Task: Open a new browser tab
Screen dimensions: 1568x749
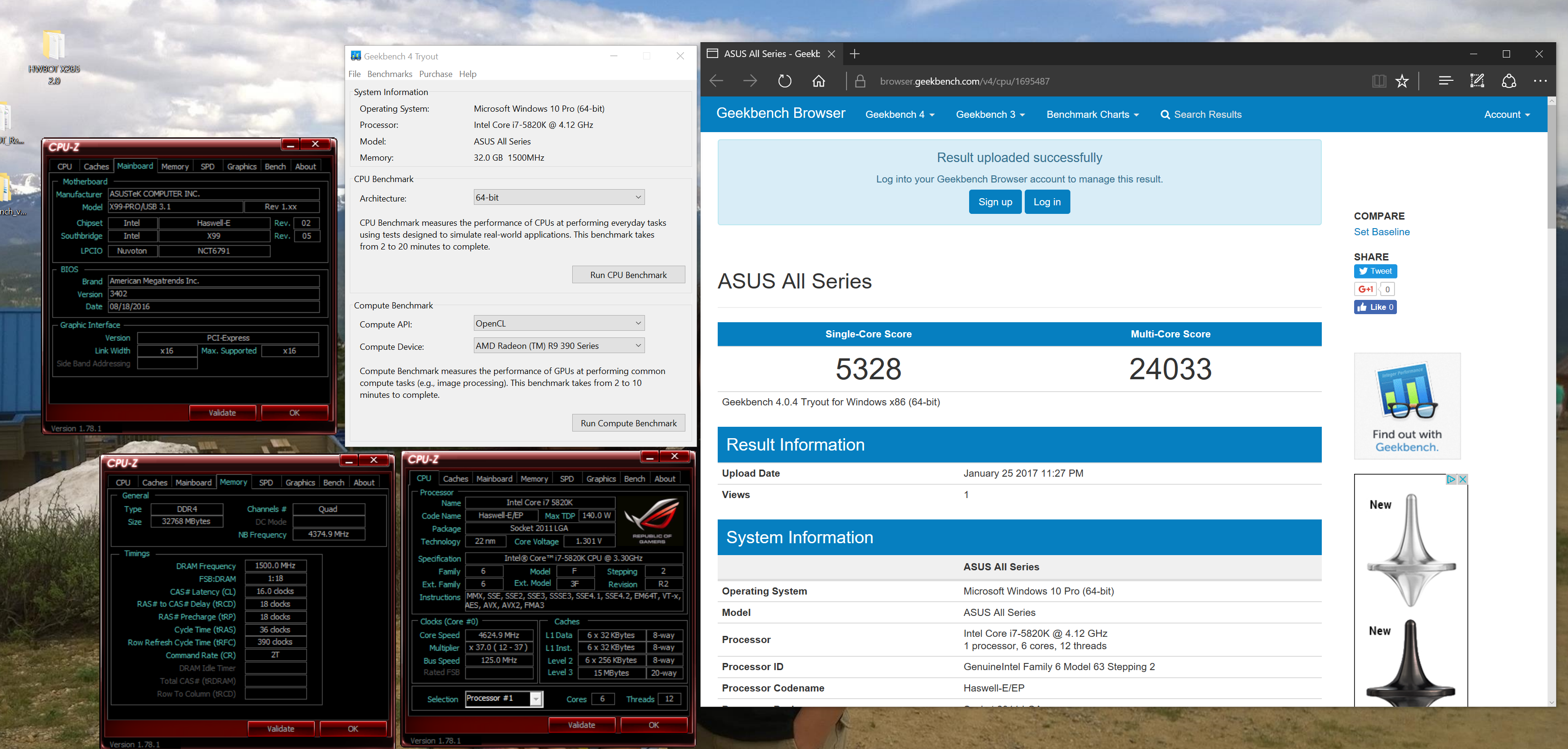Action: [855, 54]
